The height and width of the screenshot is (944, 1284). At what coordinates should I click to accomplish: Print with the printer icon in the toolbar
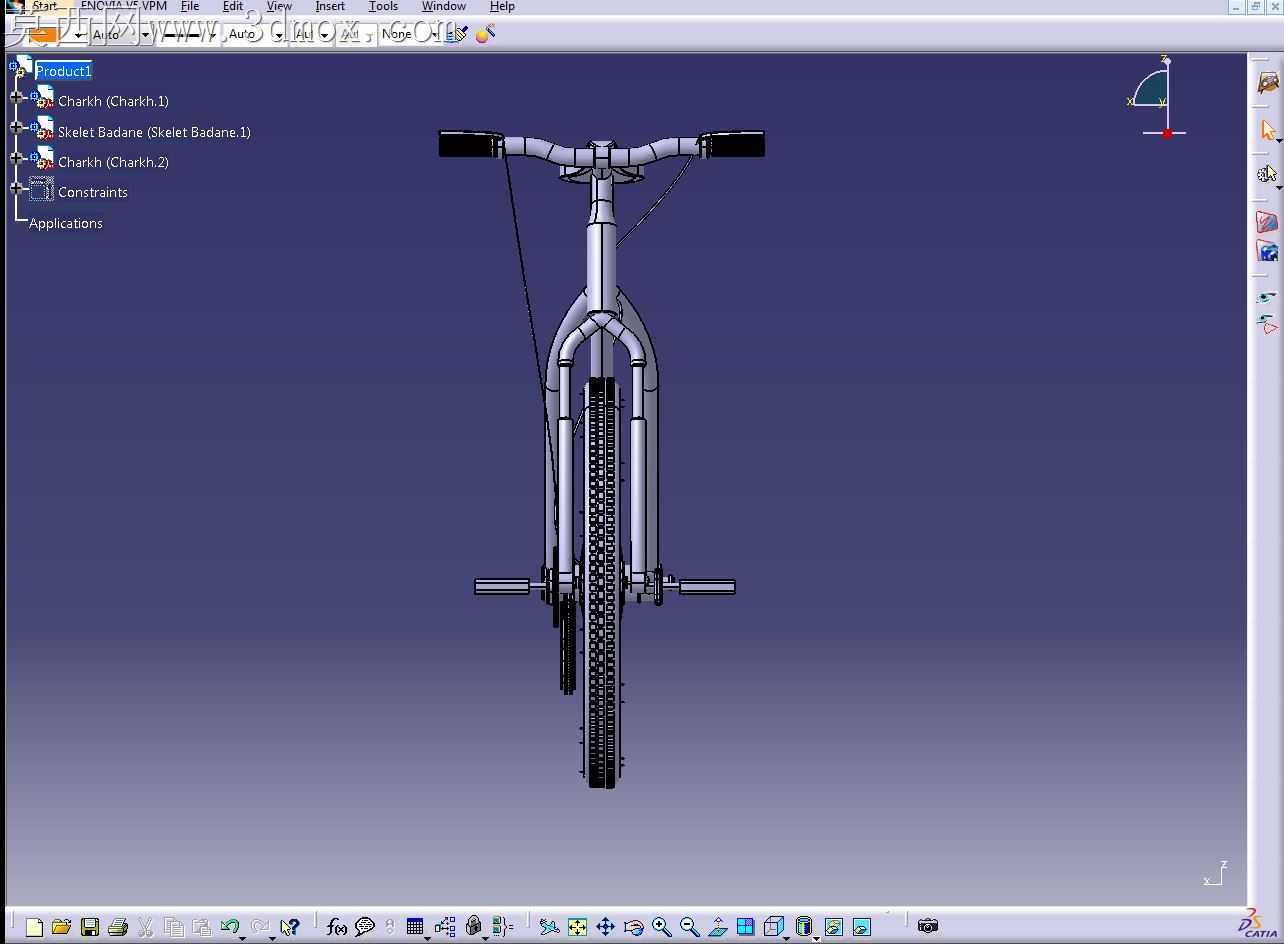pos(117,927)
